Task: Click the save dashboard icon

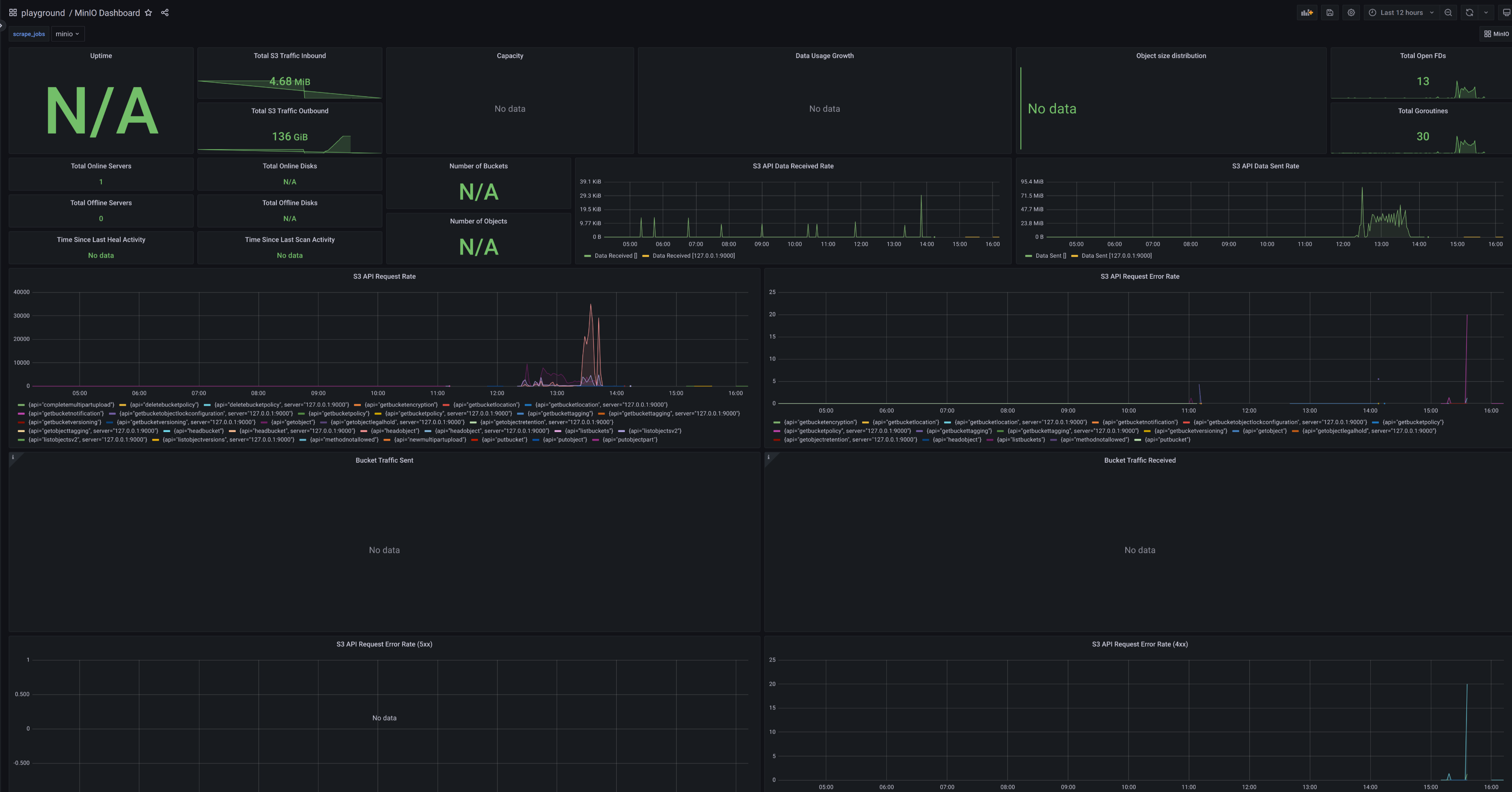Action: [1330, 13]
